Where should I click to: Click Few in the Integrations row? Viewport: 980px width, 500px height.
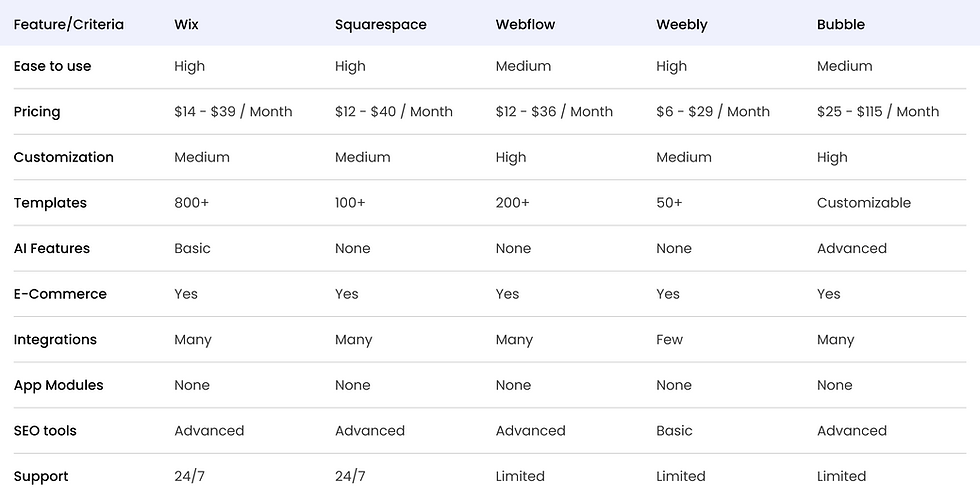click(x=669, y=339)
